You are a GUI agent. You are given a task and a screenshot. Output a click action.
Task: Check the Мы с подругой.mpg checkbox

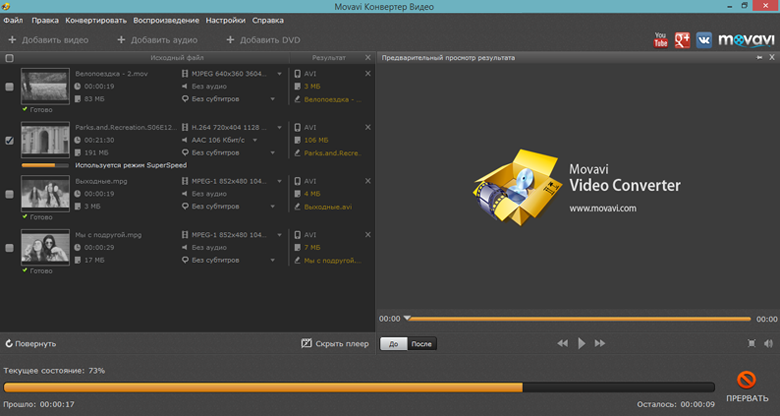click(9, 248)
